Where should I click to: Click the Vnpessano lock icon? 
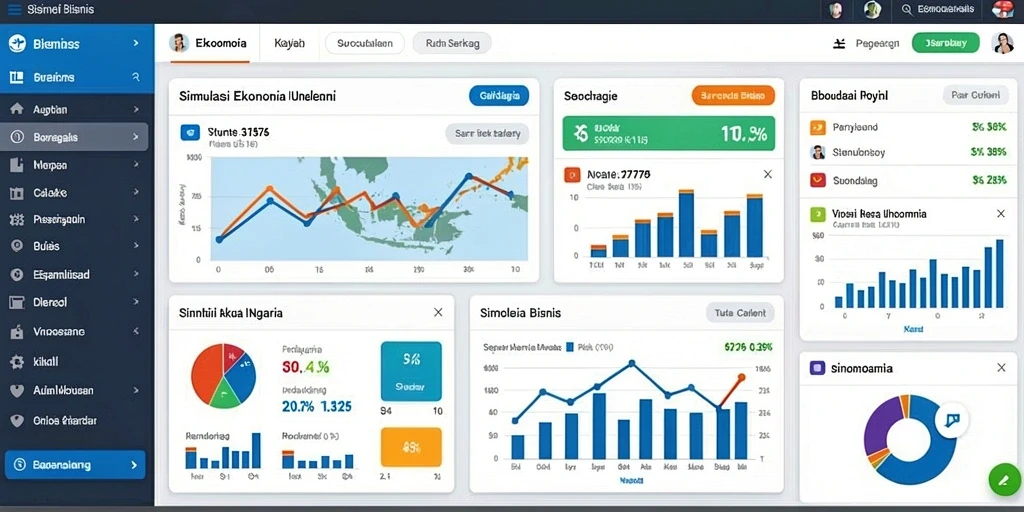click(17, 332)
